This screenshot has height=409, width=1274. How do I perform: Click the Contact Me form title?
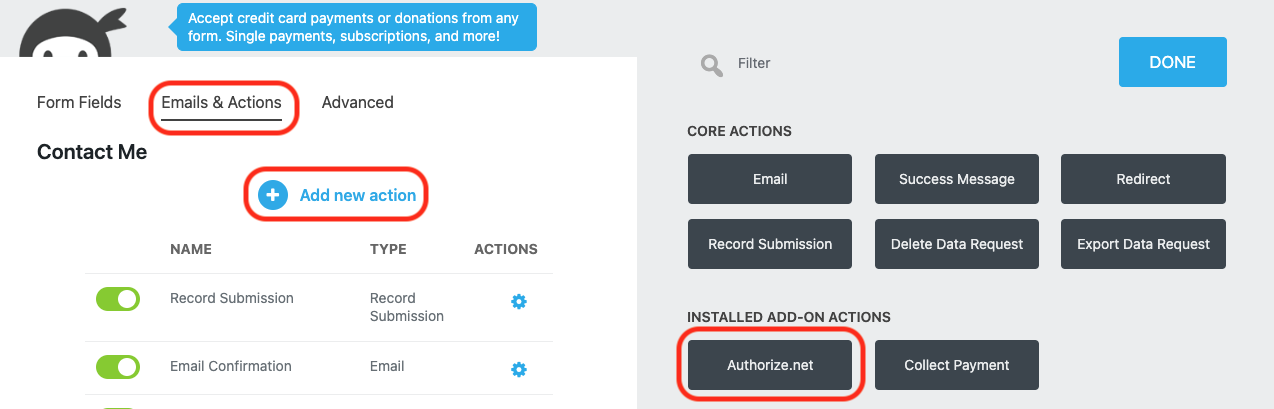click(92, 152)
